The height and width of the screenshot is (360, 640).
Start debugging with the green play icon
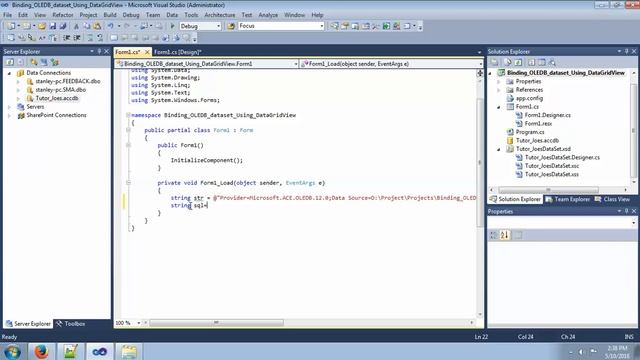[172, 26]
